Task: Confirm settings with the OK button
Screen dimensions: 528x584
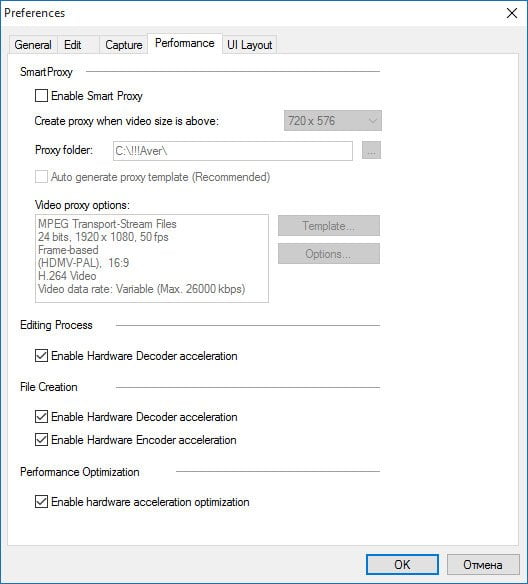Action: coord(402,565)
